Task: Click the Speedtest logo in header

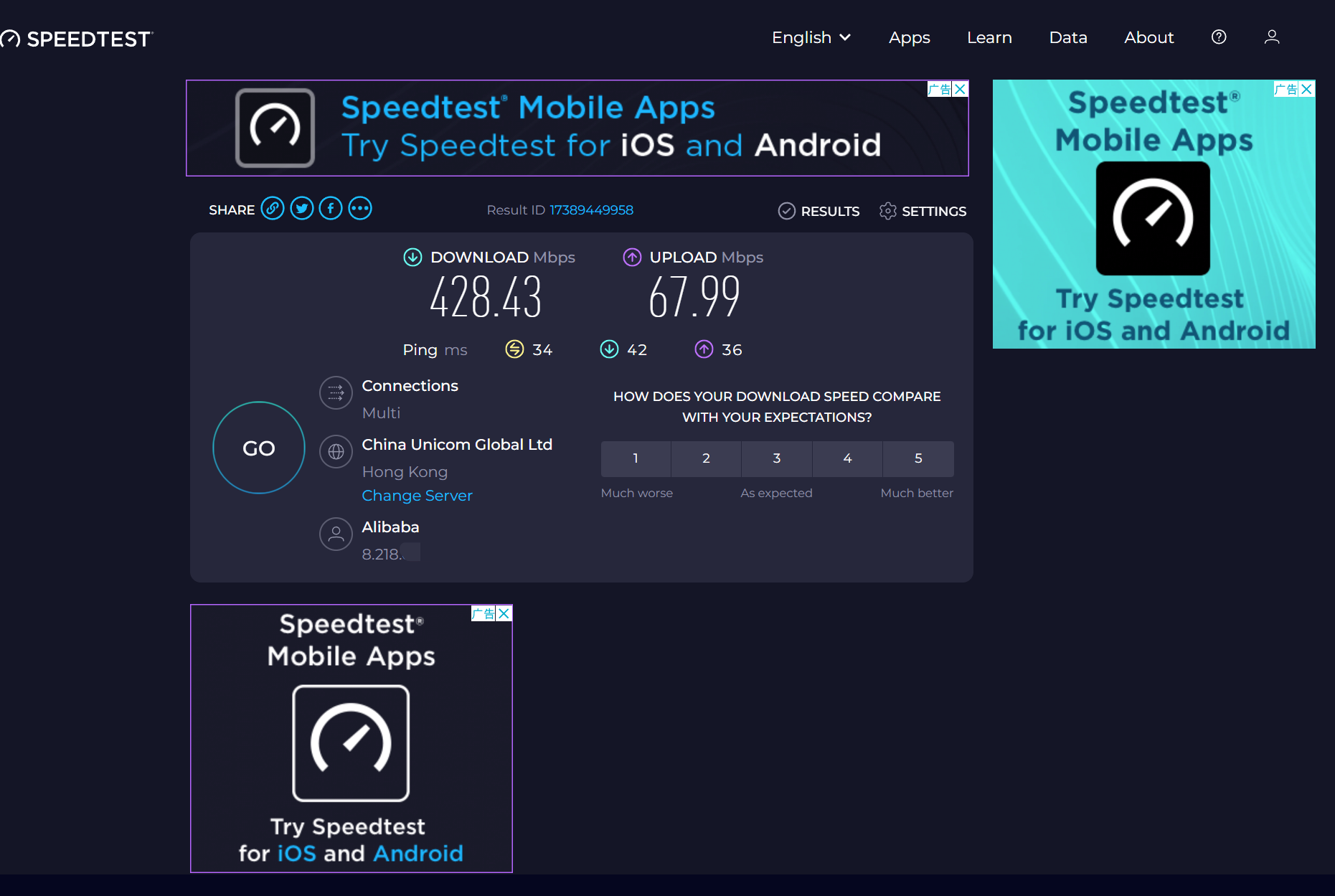Action: coord(77,39)
